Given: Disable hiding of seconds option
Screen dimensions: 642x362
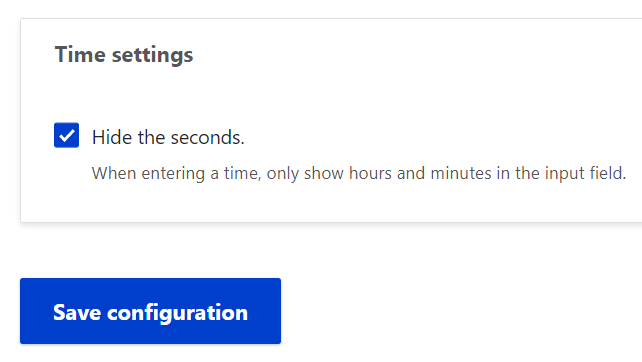Looking at the screenshot, I should point(66,135).
